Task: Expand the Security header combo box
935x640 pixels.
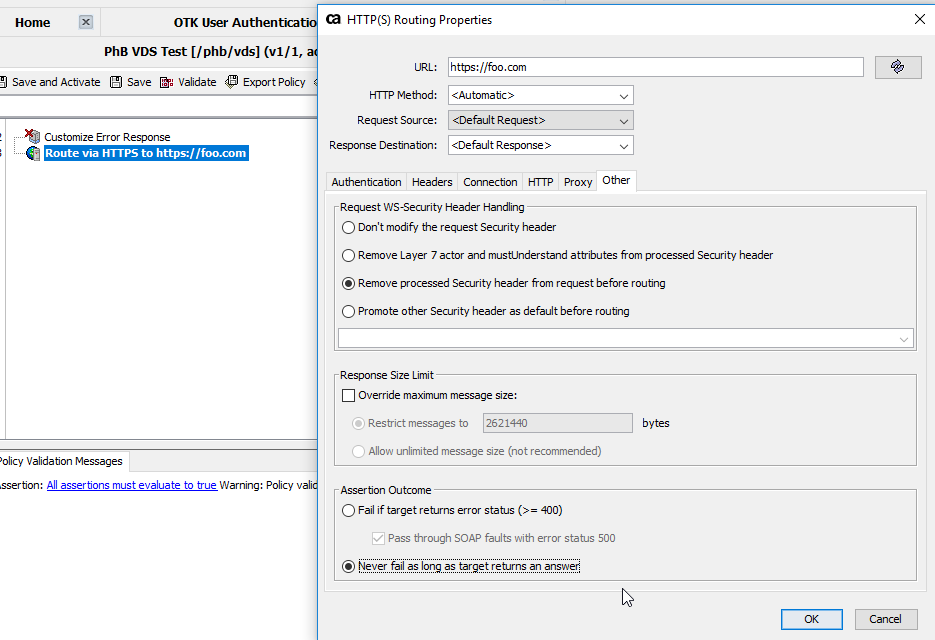Action: (903, 339)
